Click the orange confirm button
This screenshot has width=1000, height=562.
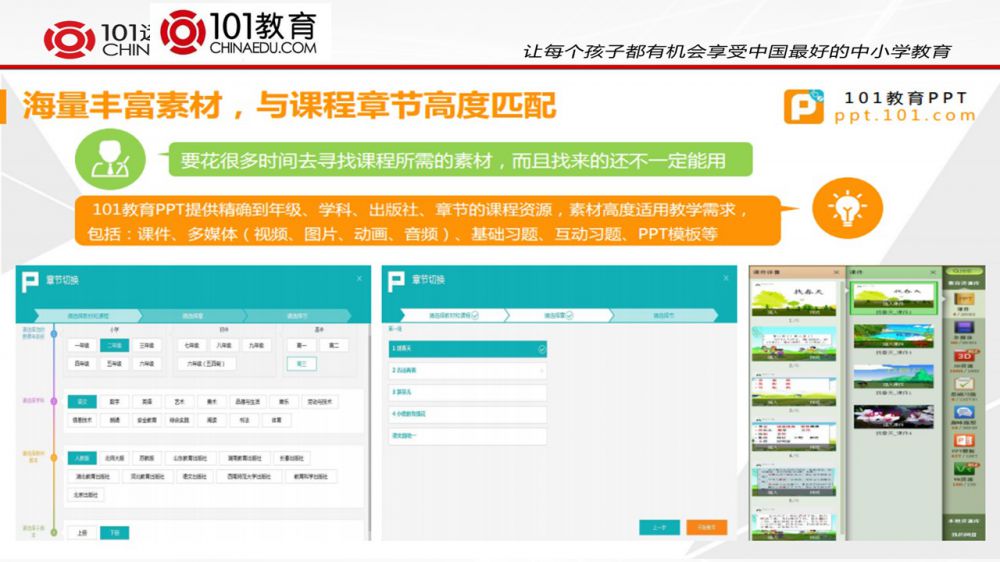707,527
